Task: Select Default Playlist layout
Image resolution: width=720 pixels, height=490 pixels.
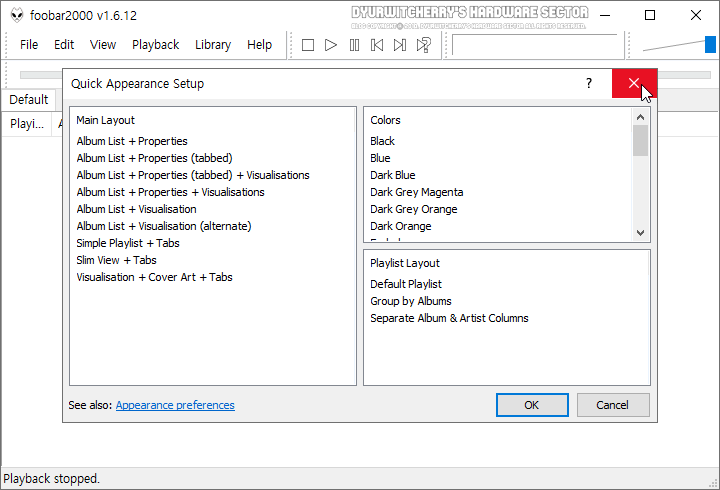Action: pos(406,284)
